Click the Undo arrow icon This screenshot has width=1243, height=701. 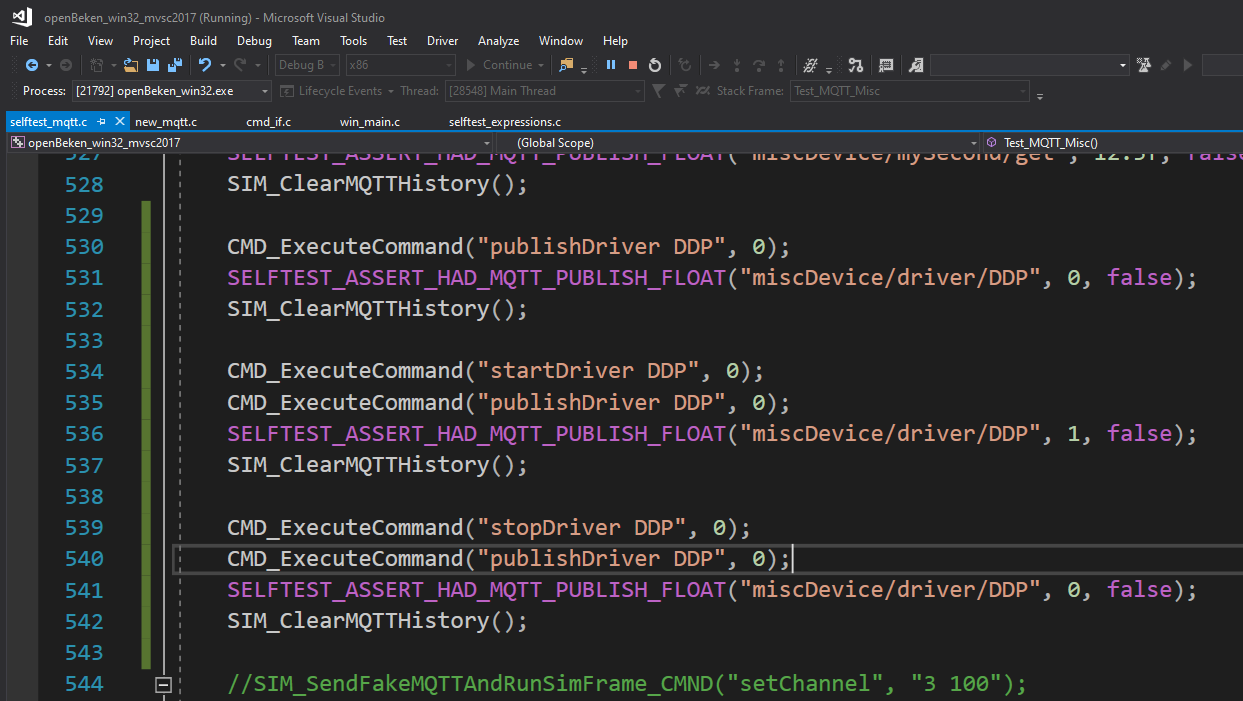pyautogui.click(x=204, y=65)
